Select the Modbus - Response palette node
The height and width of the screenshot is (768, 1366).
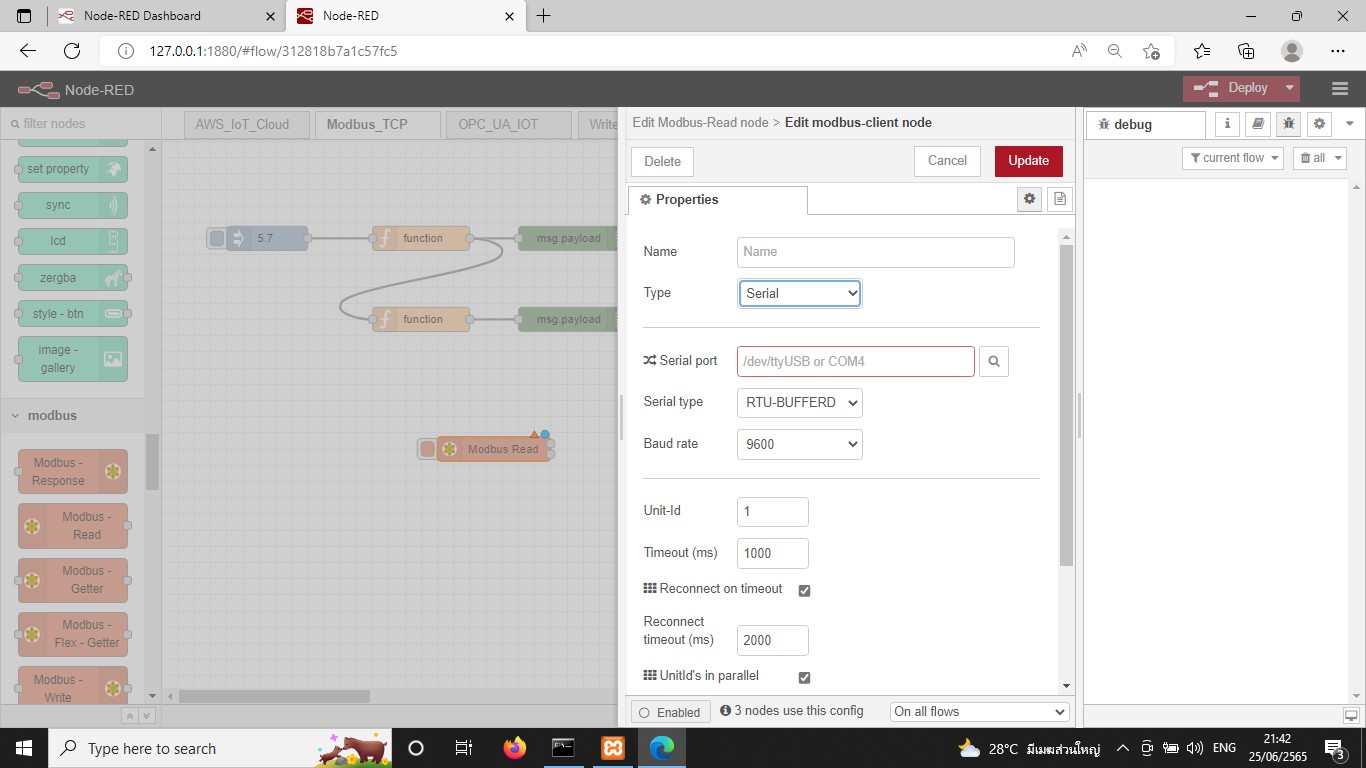72,472
